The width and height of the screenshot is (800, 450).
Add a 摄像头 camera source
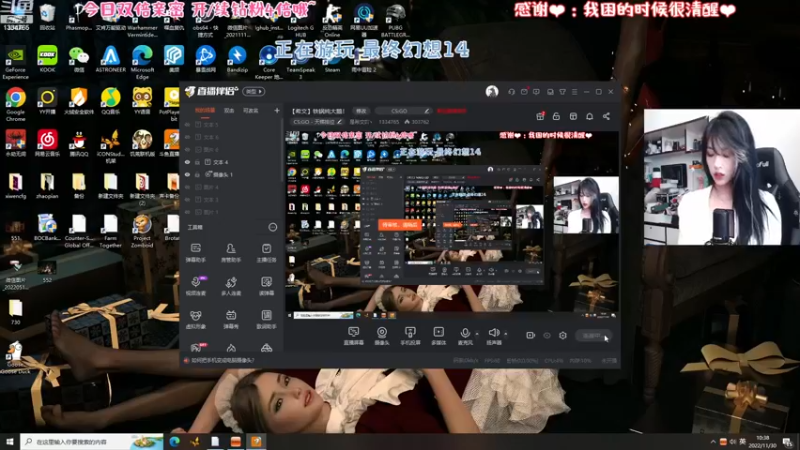pos(382,336)
